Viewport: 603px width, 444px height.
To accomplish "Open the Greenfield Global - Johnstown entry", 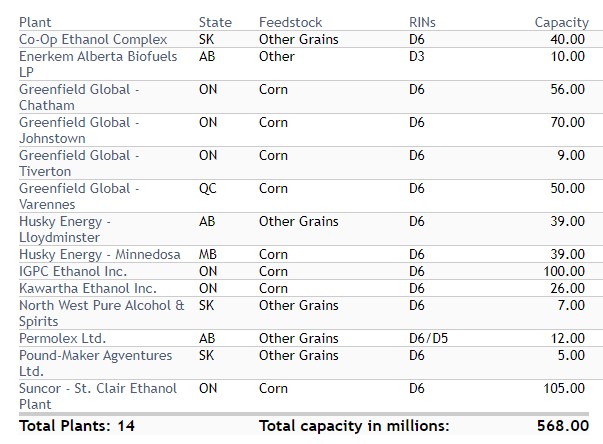I will (x=79, y=130).
